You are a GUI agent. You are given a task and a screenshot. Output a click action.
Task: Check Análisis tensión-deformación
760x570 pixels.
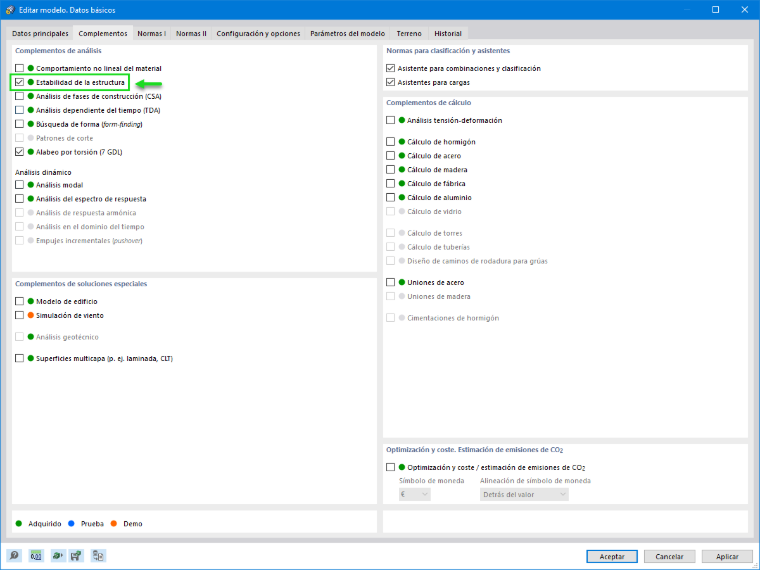(391, 120)
